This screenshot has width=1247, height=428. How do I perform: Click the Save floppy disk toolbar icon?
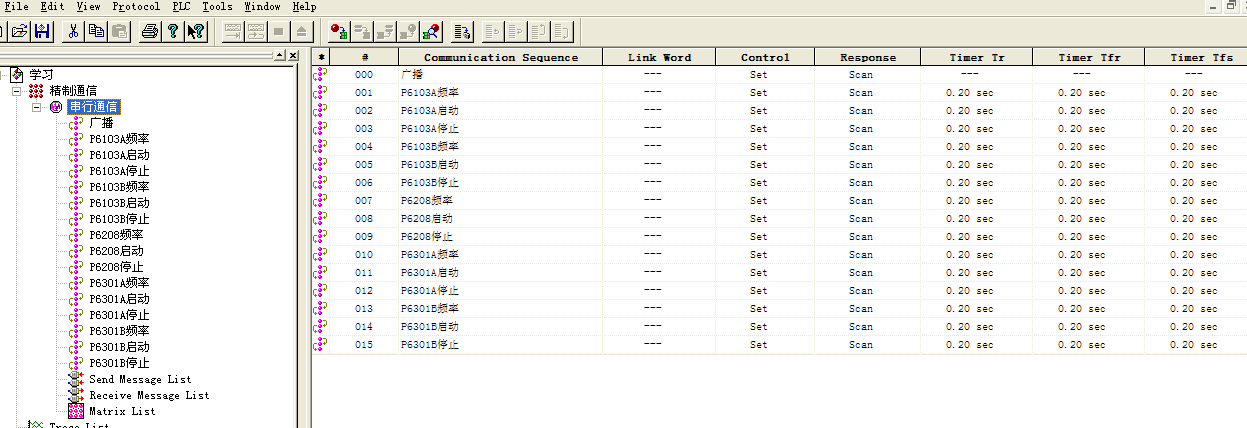(43, 31)
